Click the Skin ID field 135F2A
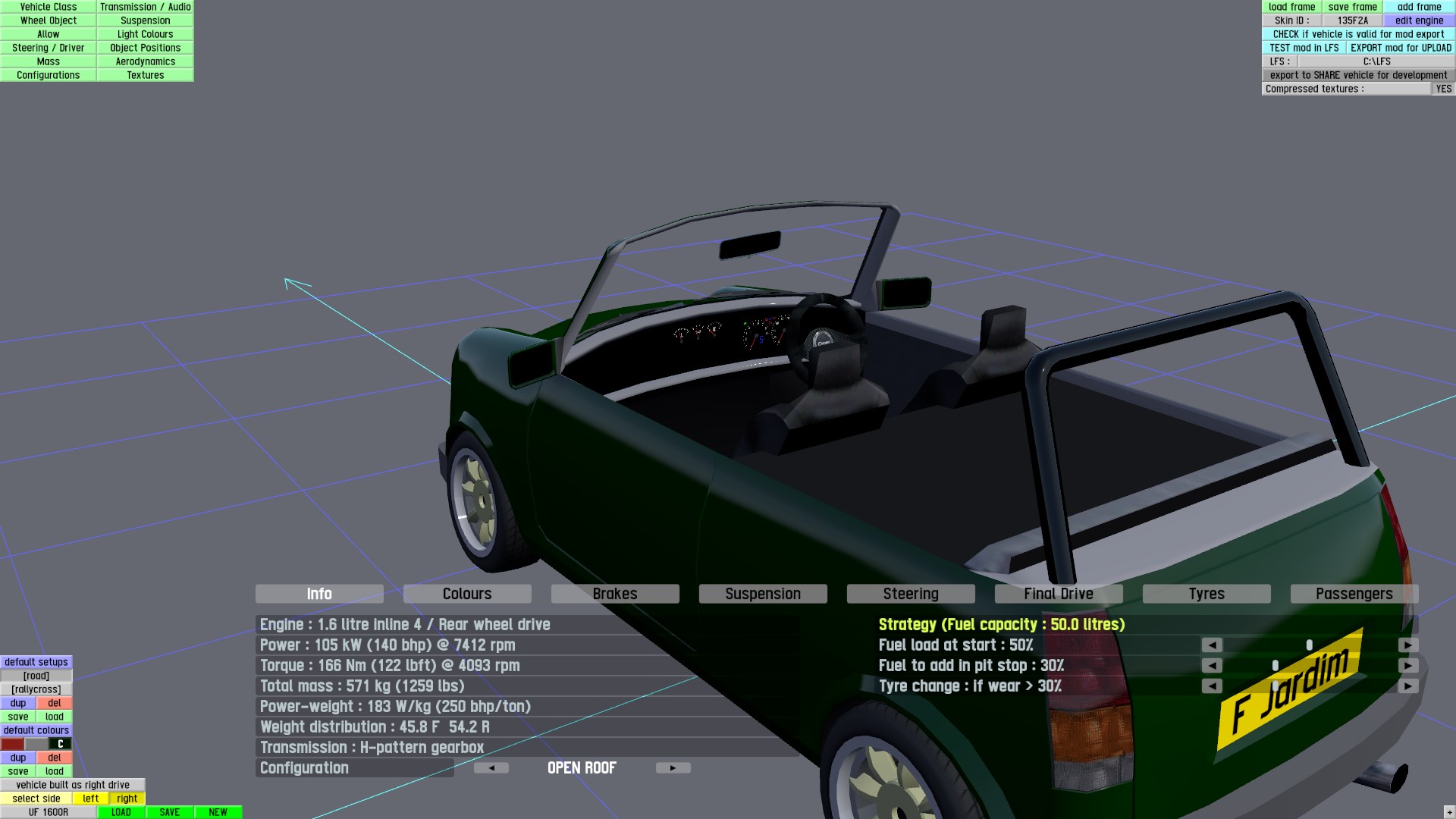The height and width of the screenshot is (819, 1456). 1352,20
